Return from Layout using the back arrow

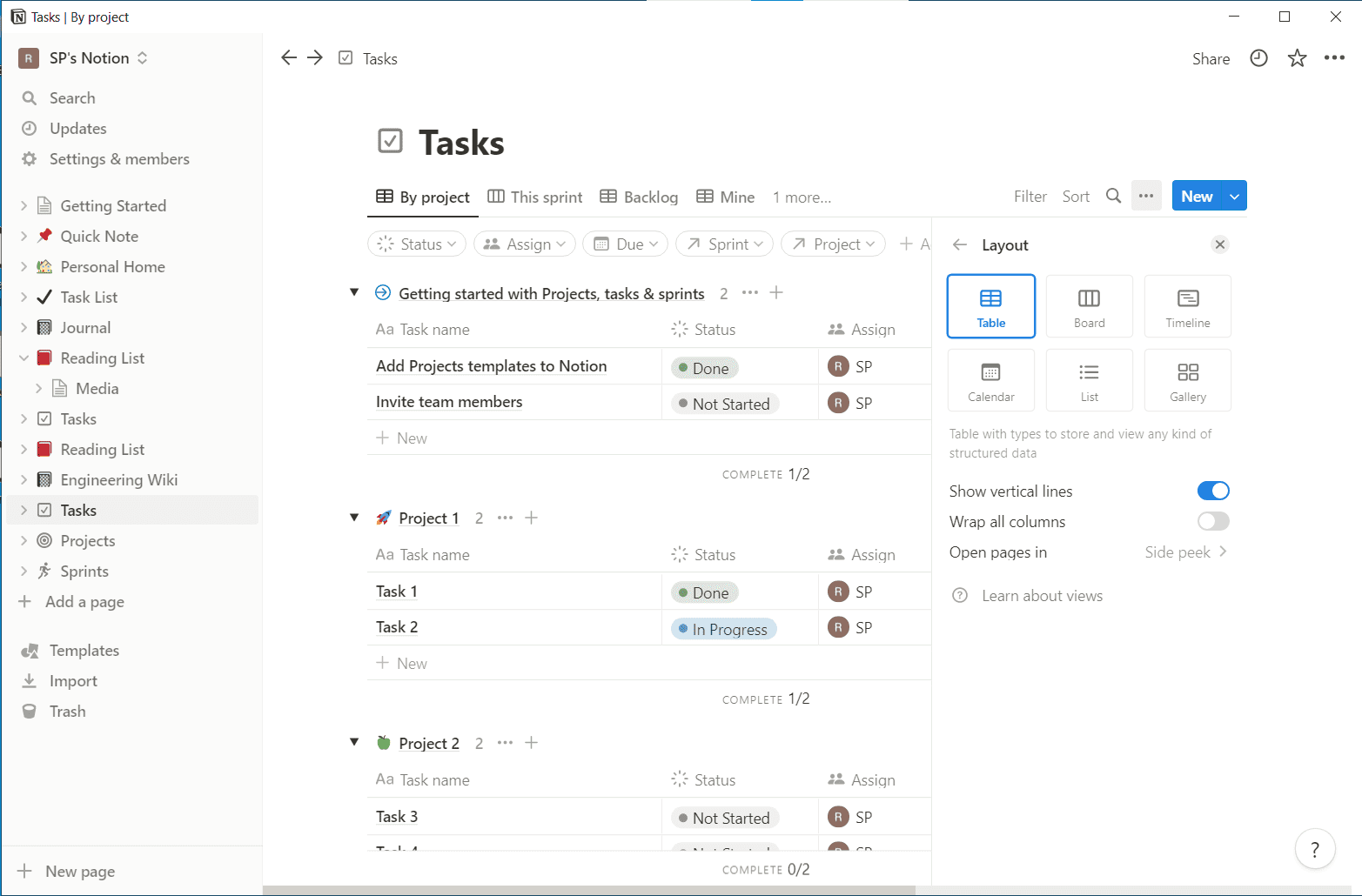tap(960, 244)
